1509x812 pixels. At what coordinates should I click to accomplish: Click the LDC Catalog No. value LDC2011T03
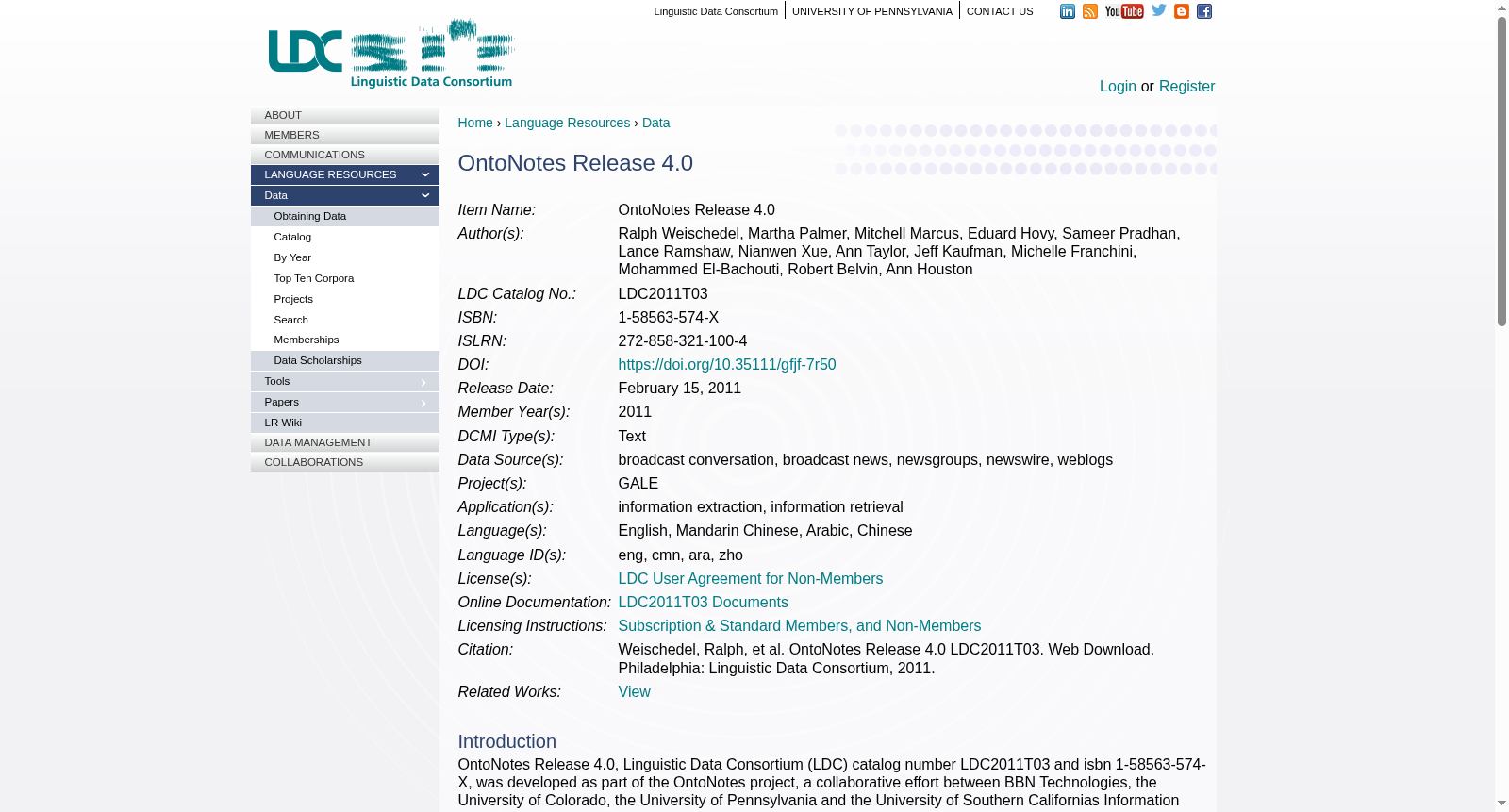click(x=663, y=293)
